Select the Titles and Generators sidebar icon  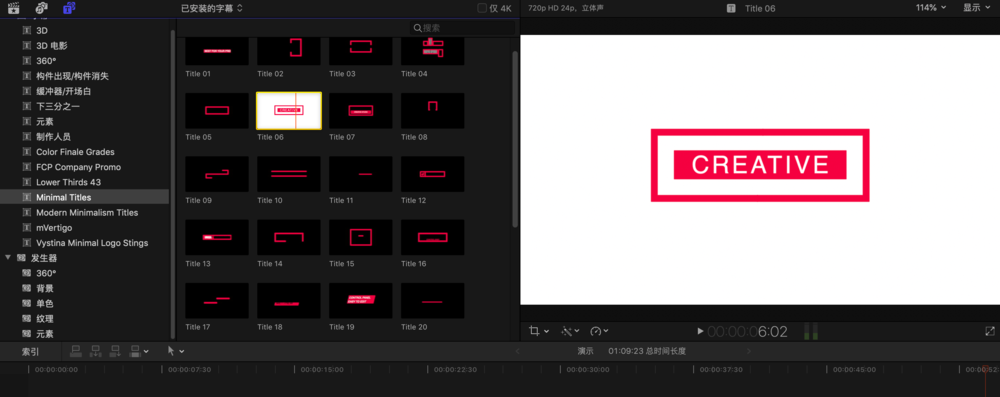coord(70,8)
